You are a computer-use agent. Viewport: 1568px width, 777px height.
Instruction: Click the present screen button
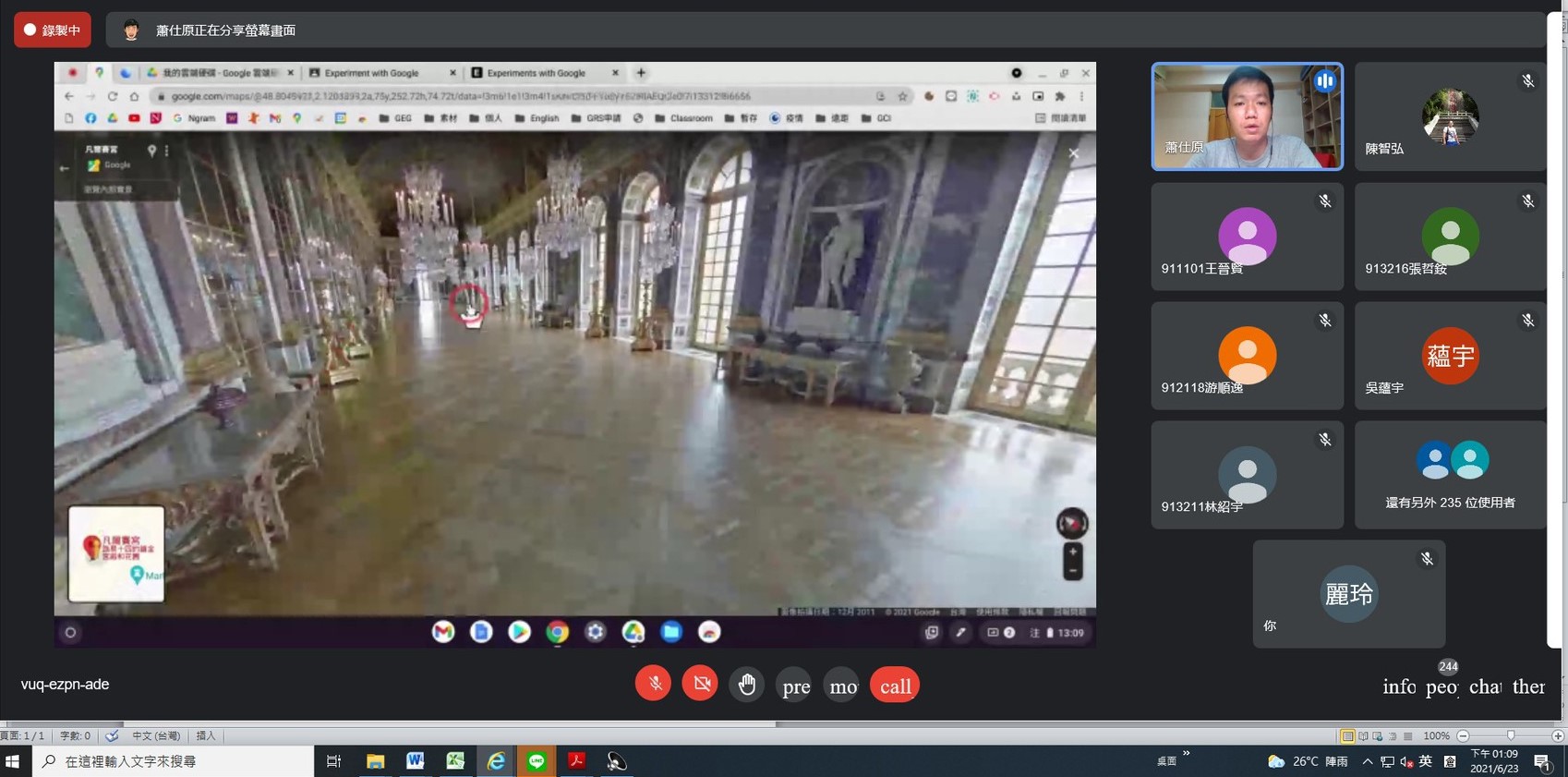point(795,686)
